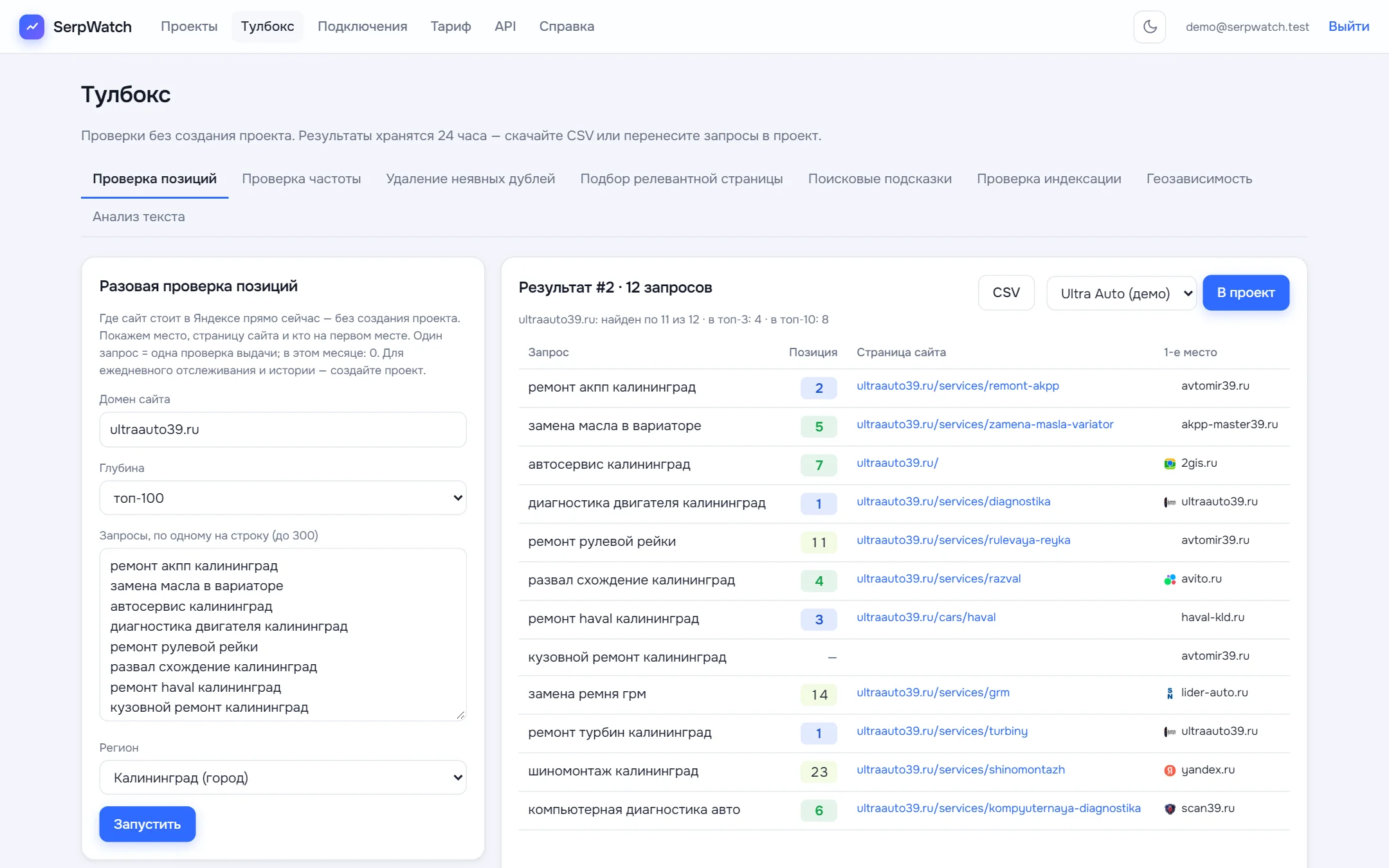The height and width of the screenshot is (868, 1389).
Task: Click the кузовной ремонт калининград result row
Action: click(x=903, y=656)
